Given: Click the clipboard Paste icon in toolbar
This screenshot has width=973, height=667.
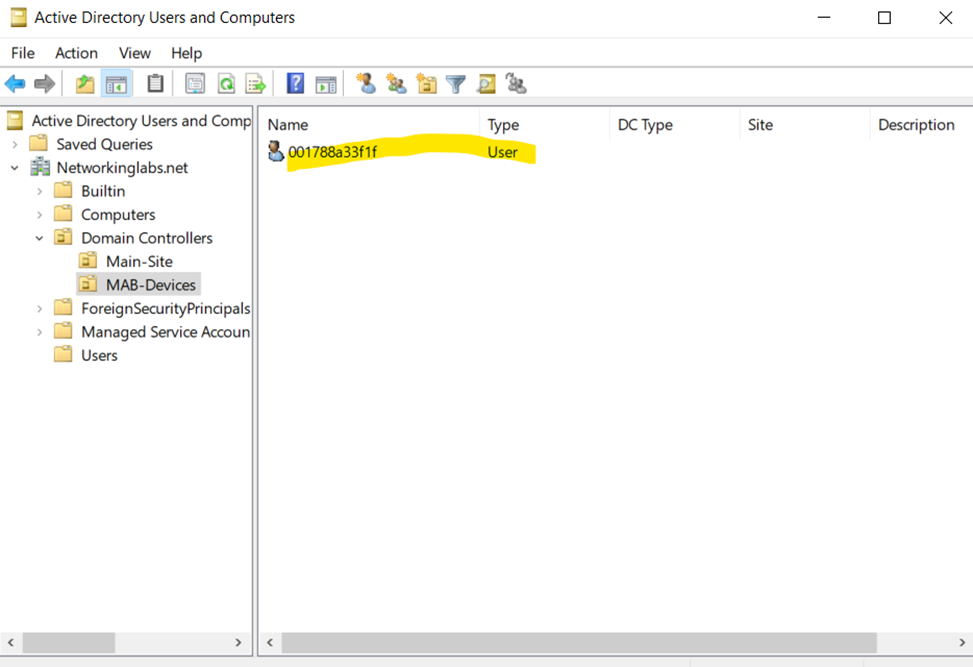Looking at the screenshot, I should coord(155,84).
